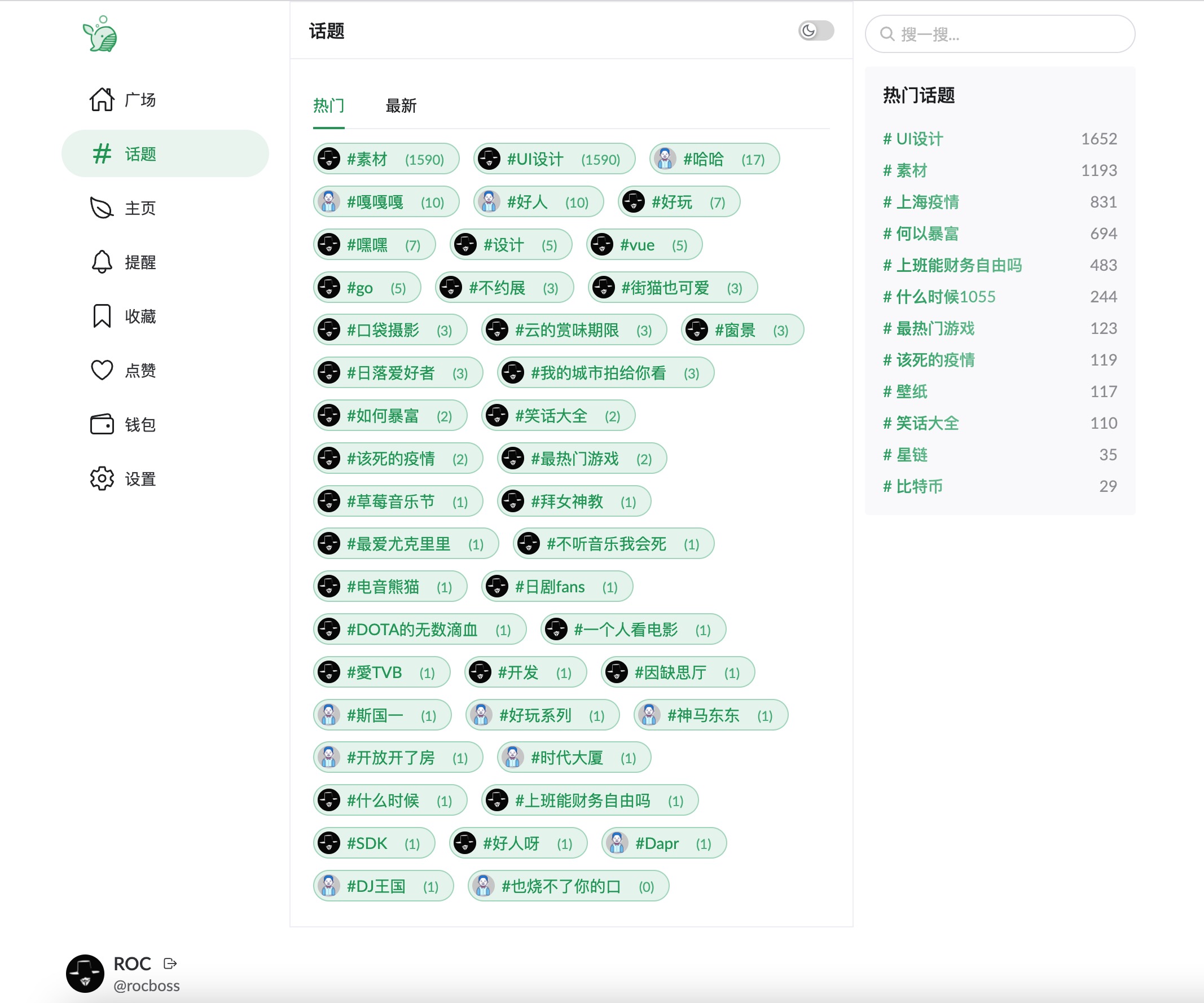Open 点赞 heart icon
Viewport: 1204px width, 1003px height.
(102, 370)
